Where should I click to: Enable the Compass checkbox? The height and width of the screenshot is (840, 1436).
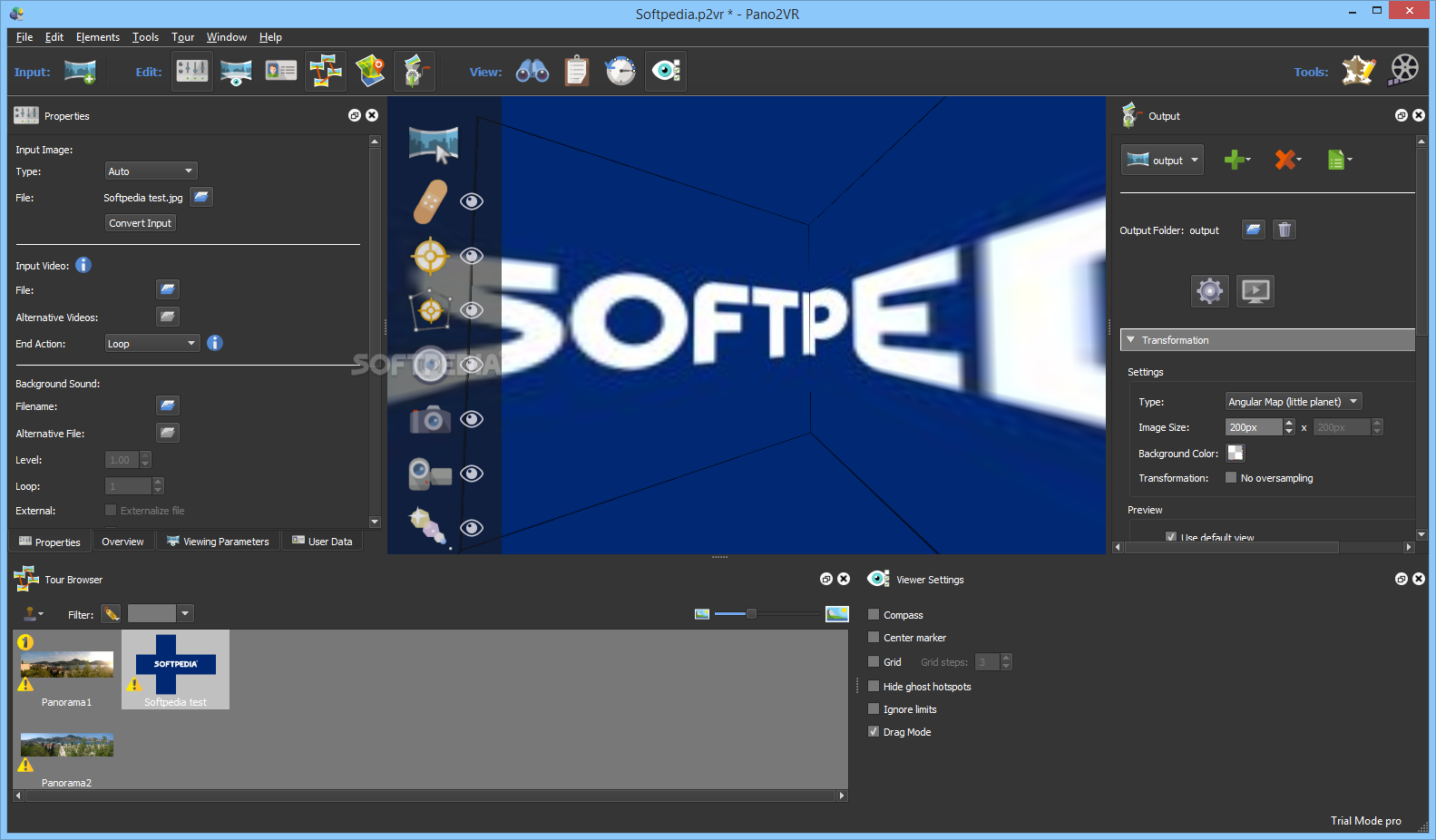874,614
